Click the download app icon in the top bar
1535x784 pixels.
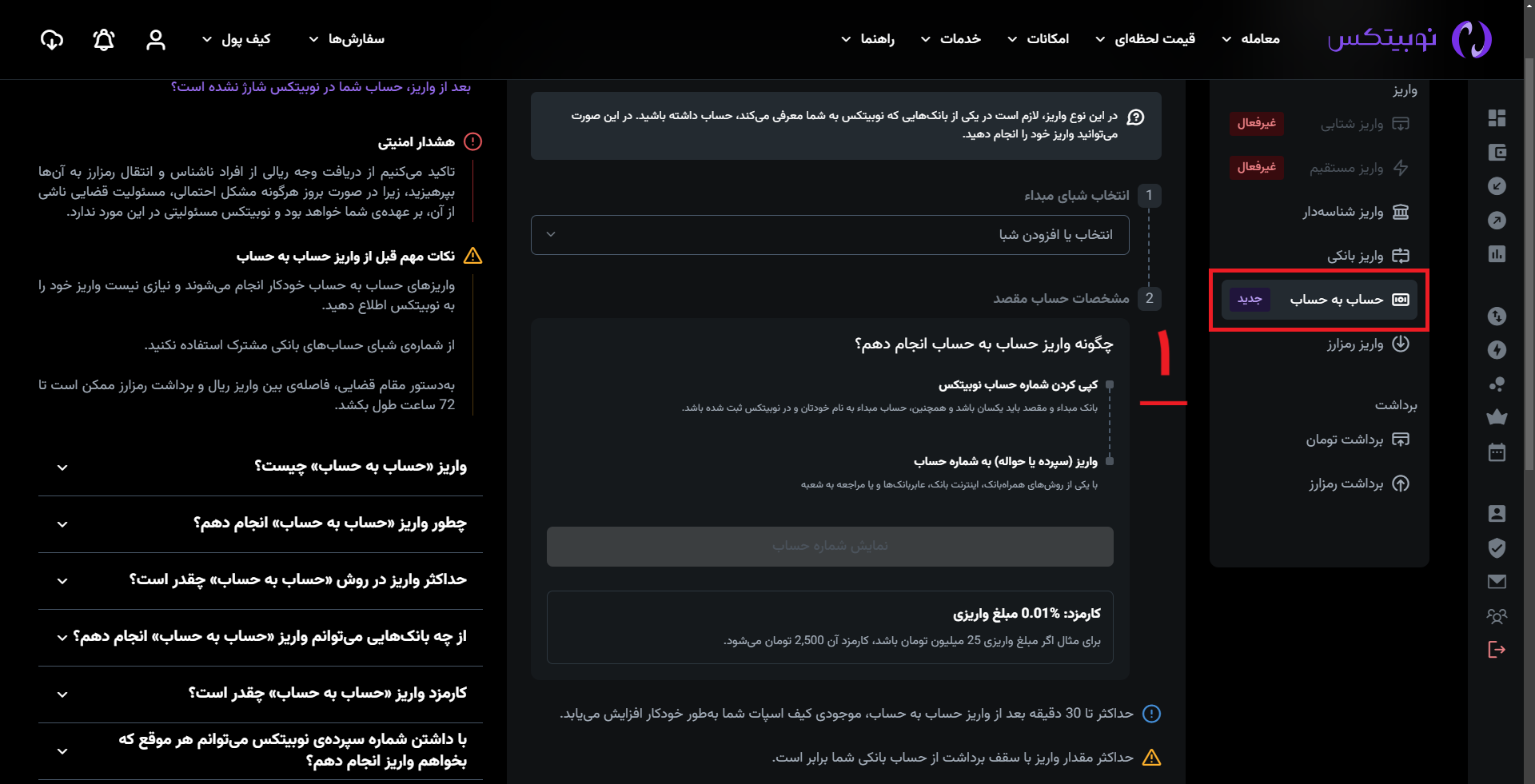click(52, 39)
